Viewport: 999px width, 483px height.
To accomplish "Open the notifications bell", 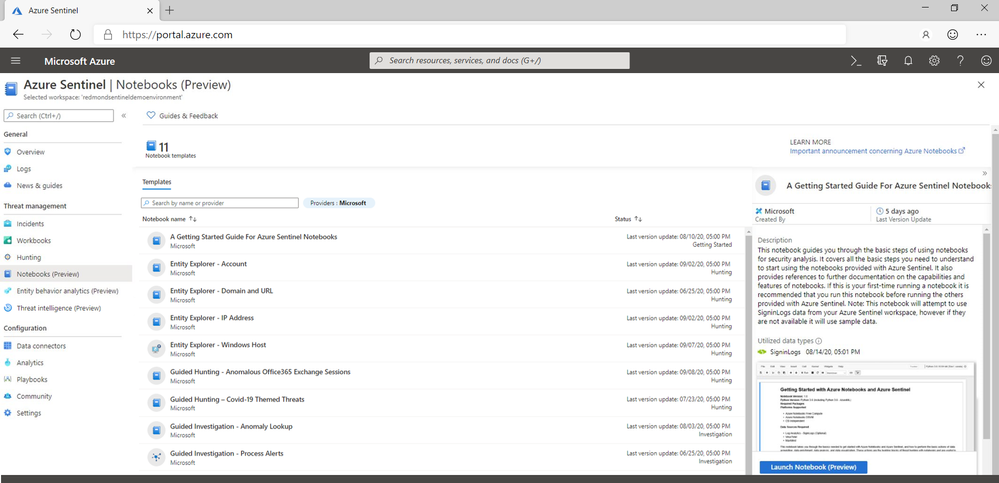I will tap(909, 61).
